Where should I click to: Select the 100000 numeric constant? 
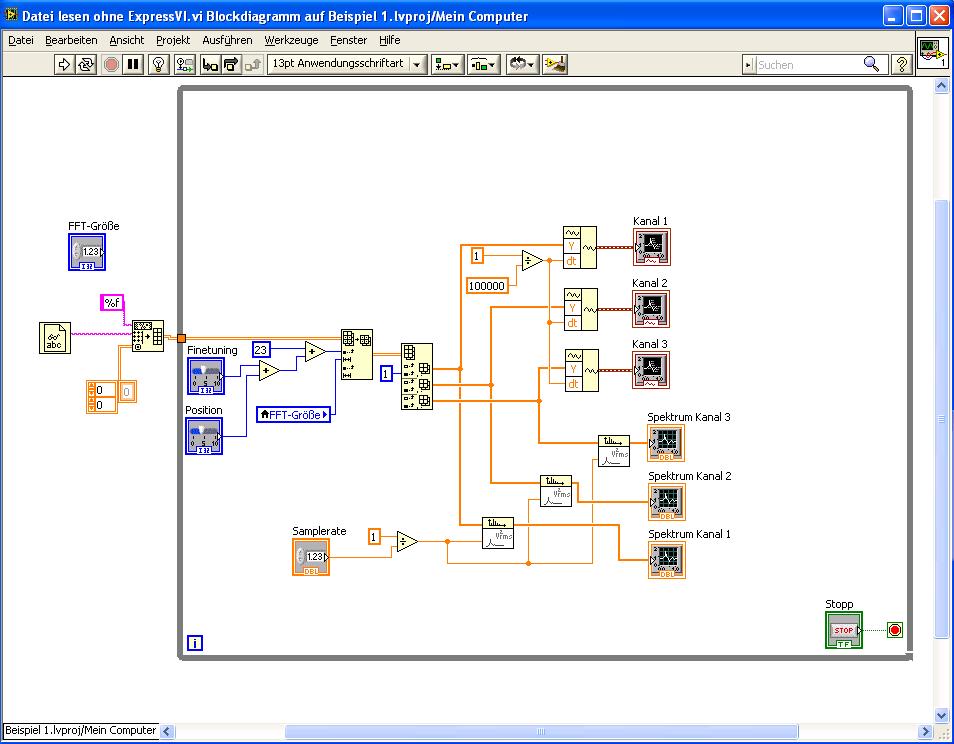pos(487,285)
